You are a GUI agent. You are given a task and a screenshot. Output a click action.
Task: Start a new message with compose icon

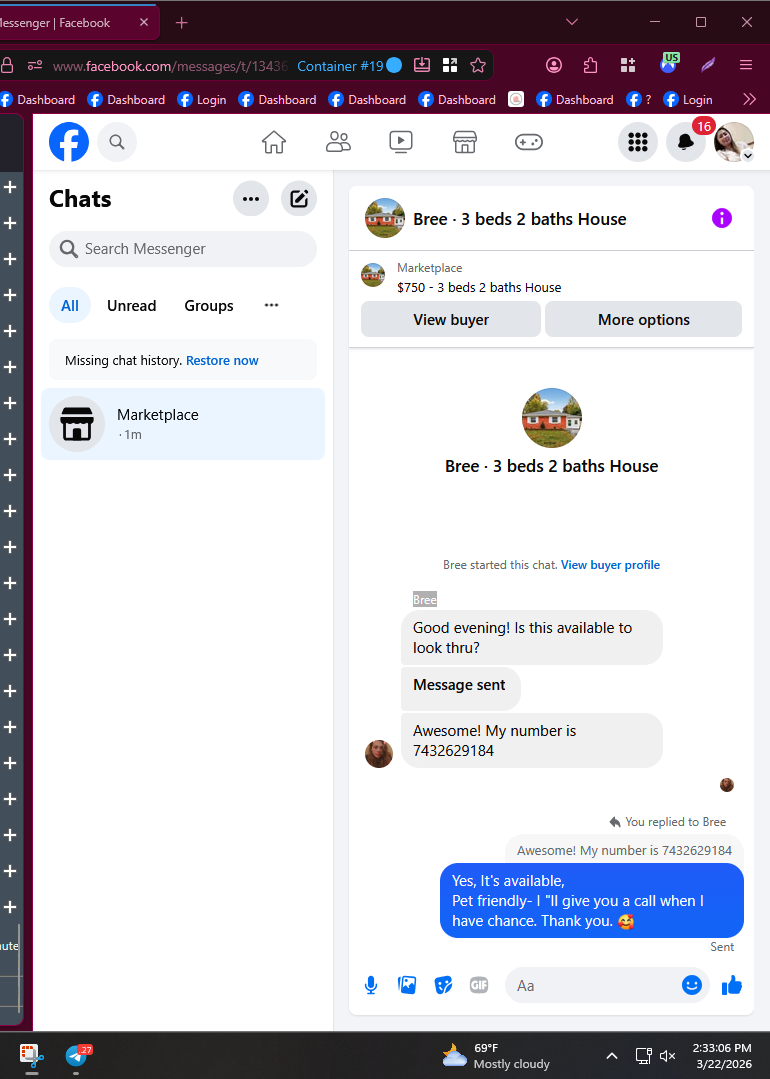click(x=299, y=199)
